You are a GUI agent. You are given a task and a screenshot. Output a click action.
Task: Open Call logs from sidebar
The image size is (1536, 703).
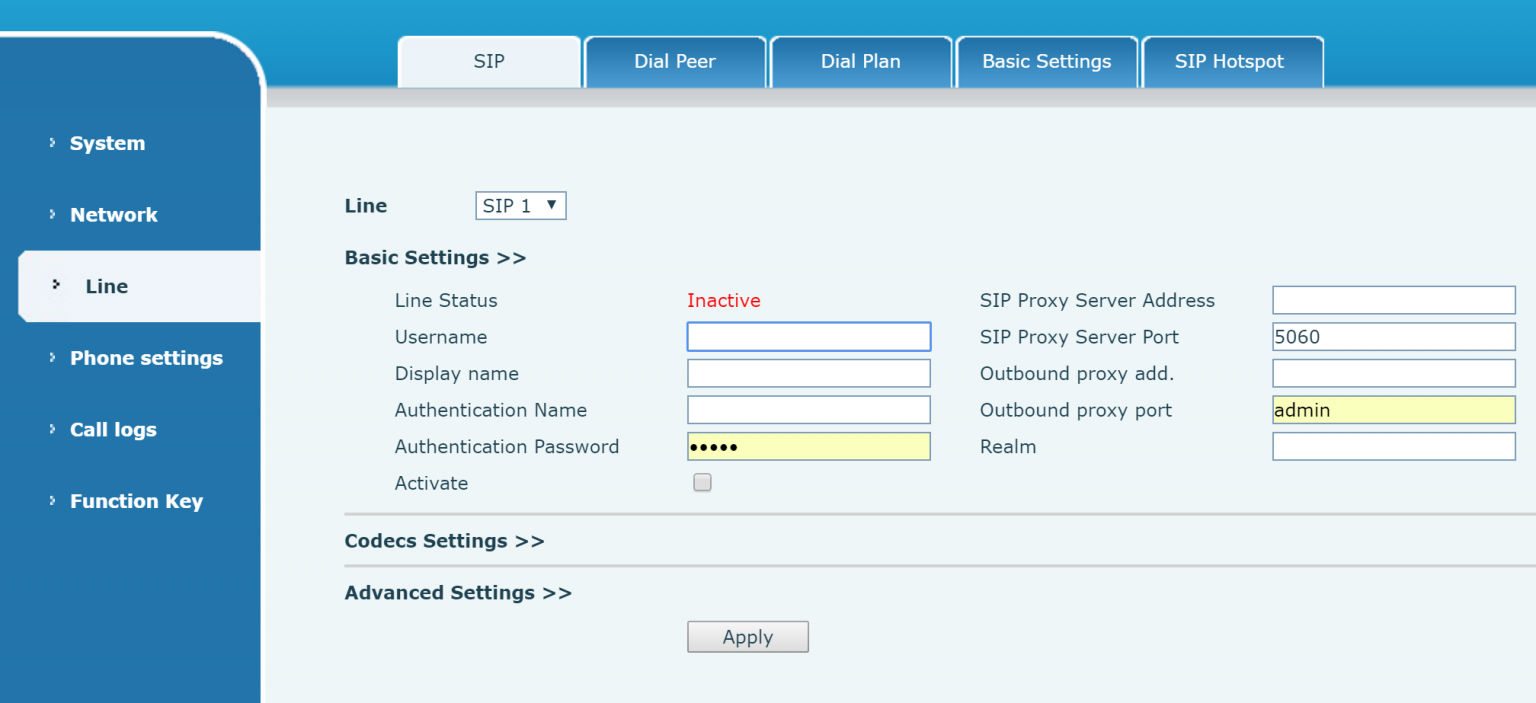(113, 430)
